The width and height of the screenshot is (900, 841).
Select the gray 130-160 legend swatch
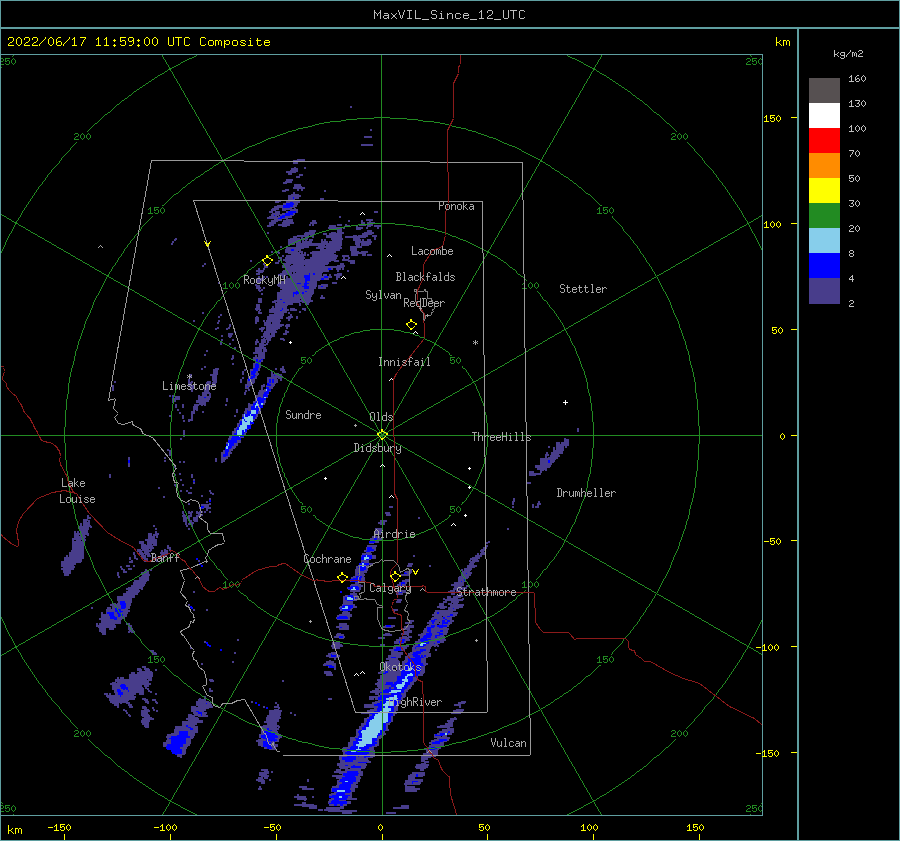tap(824, 91)
